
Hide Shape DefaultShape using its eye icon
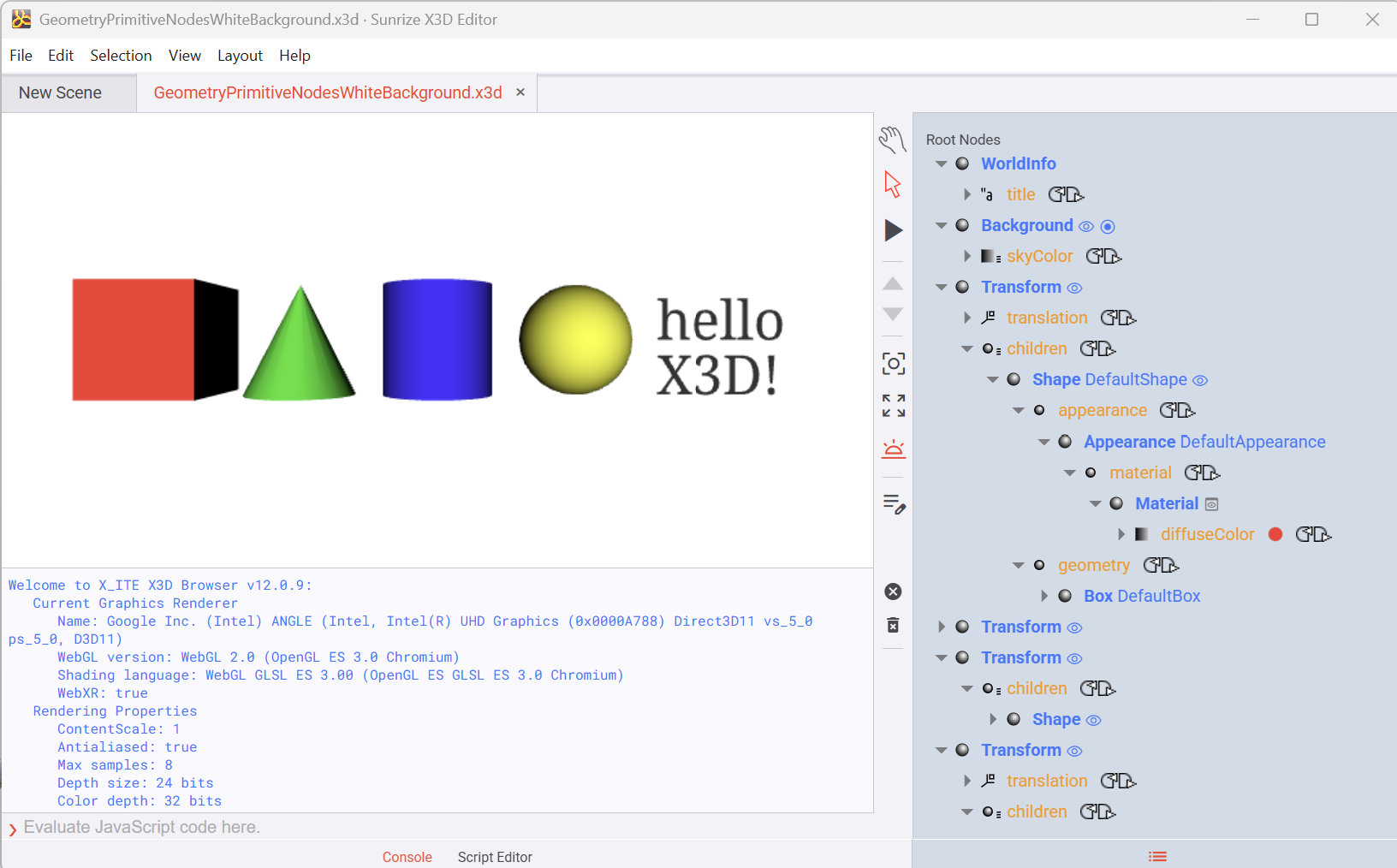click(1200, 381)
